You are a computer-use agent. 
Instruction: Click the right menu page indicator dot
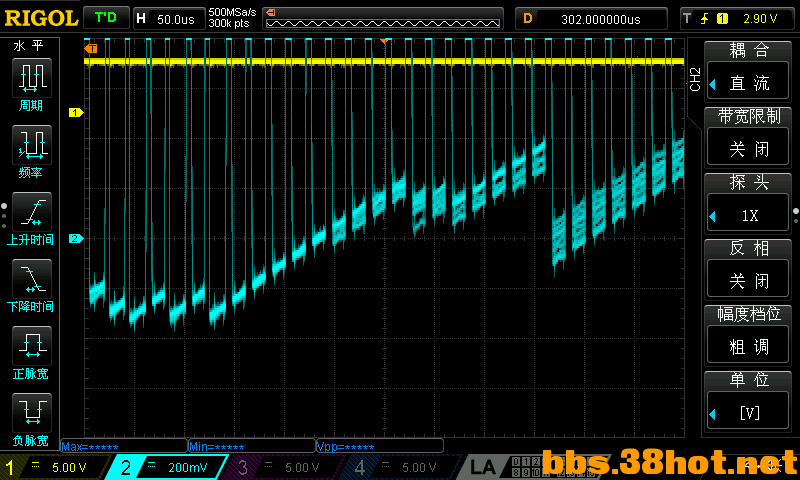(x=796, y=211)
